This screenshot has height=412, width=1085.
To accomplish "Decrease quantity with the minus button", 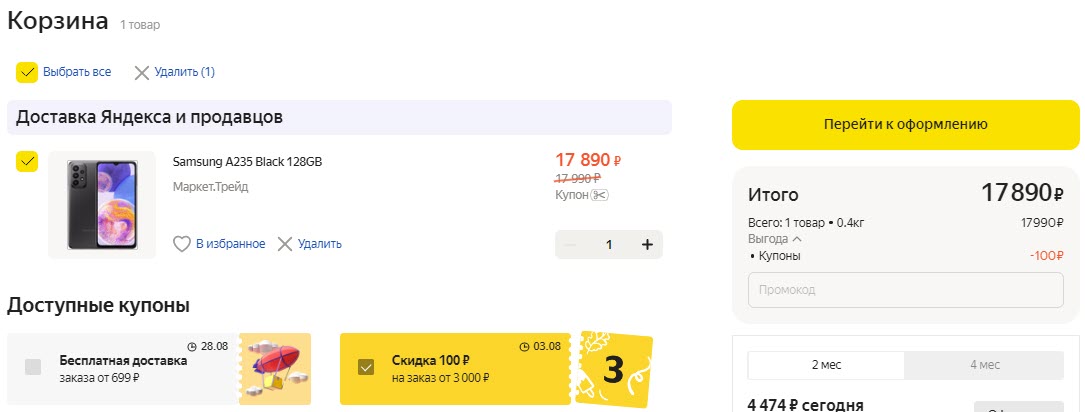I will (571, 245).
